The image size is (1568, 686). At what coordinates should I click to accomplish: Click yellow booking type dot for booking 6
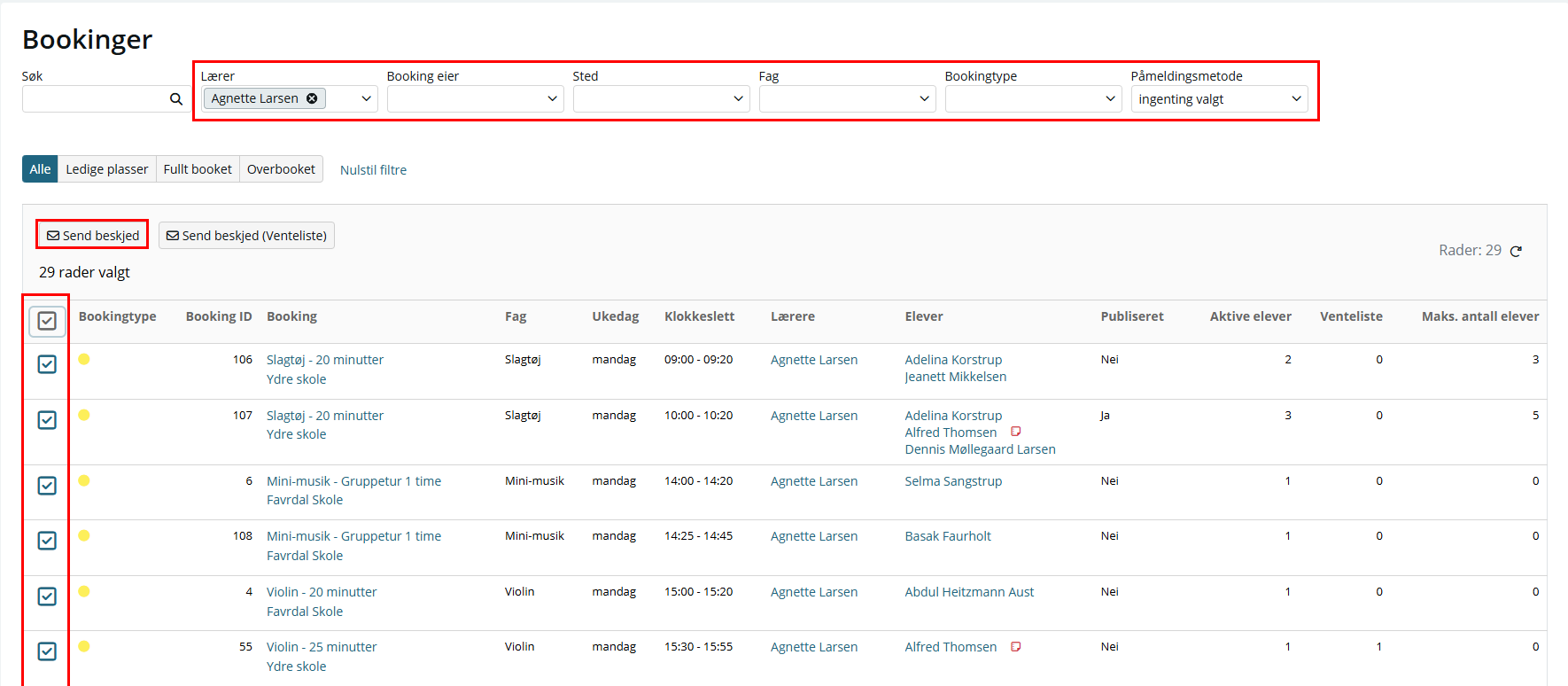click(84, 480)
